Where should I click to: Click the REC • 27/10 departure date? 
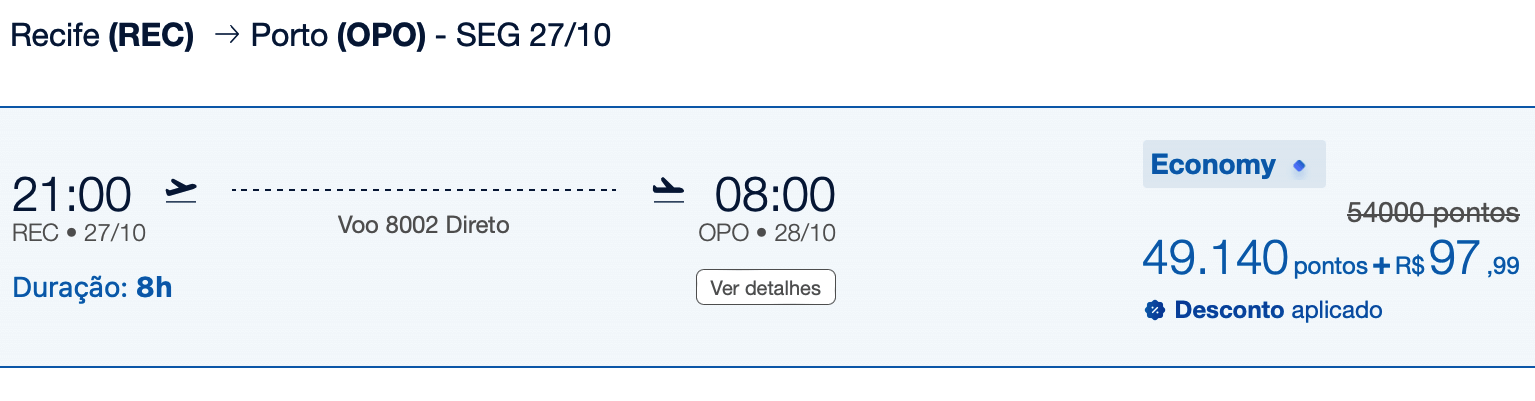tap(79, 234)
